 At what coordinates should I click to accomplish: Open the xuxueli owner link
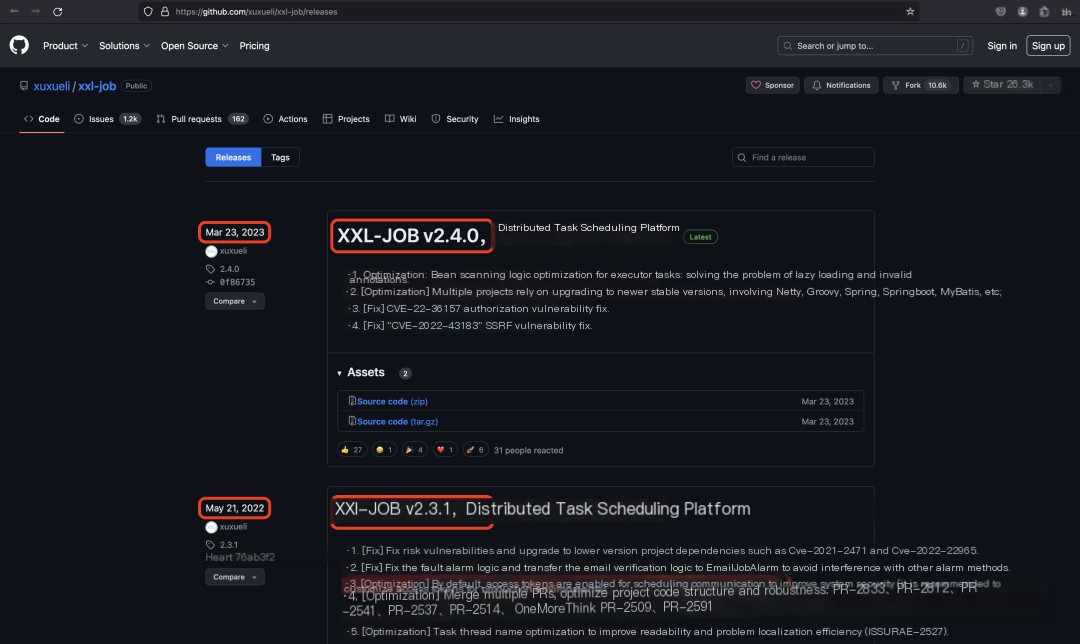[x=52, y=86]
